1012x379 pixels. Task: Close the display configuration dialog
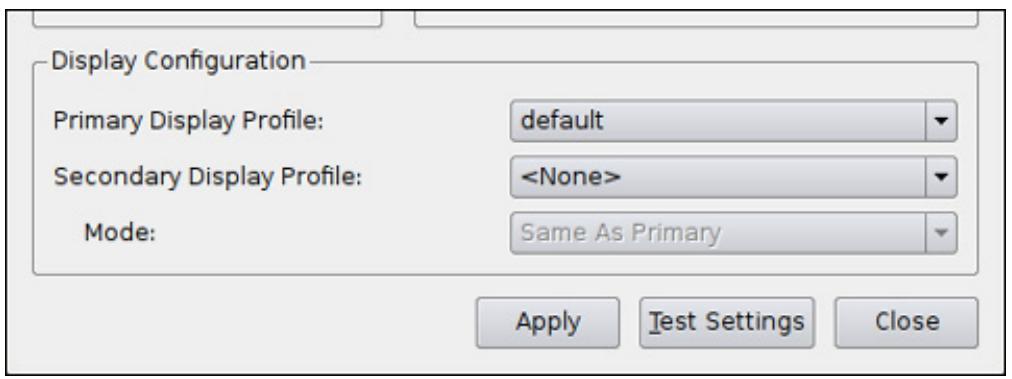[x=906, y=322]
